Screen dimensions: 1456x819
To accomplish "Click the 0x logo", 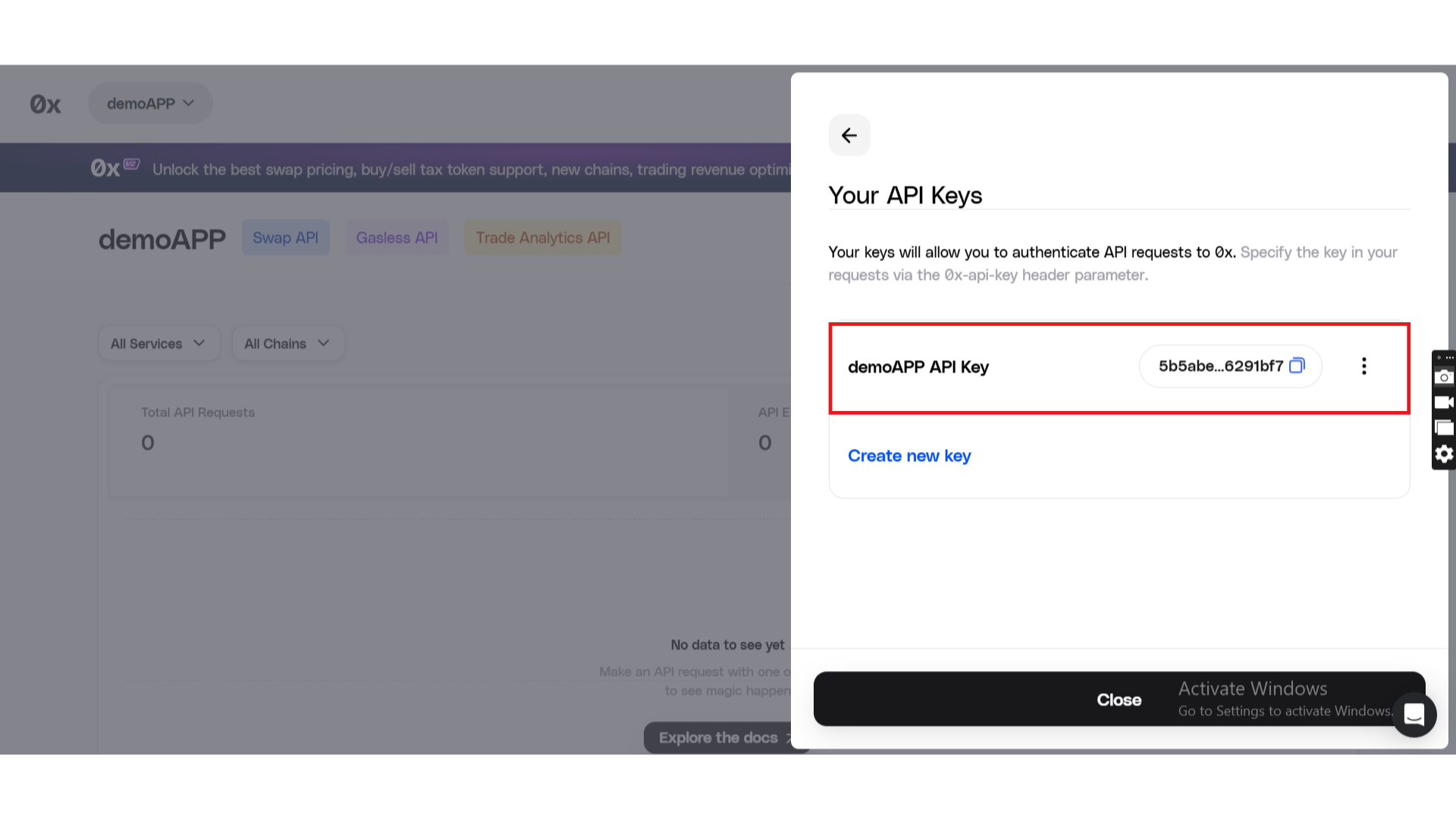I will pos(45,104).
